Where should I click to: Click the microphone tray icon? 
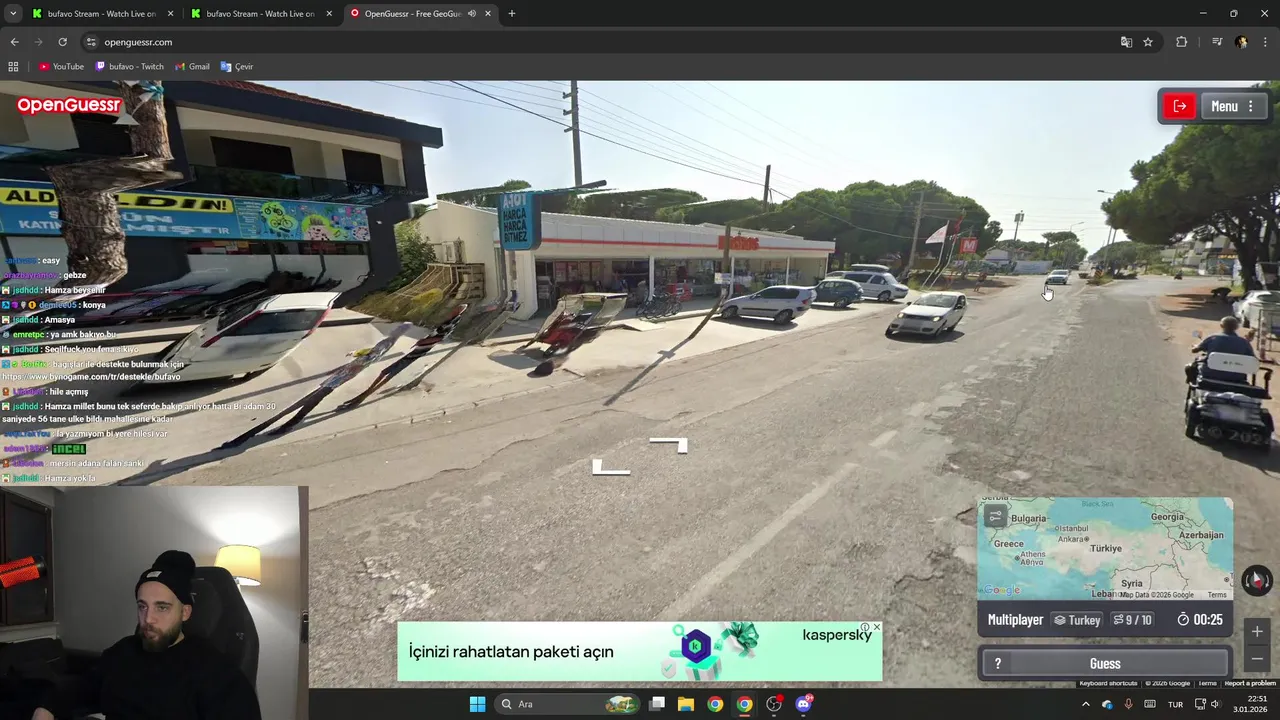tap(1129, 704)
